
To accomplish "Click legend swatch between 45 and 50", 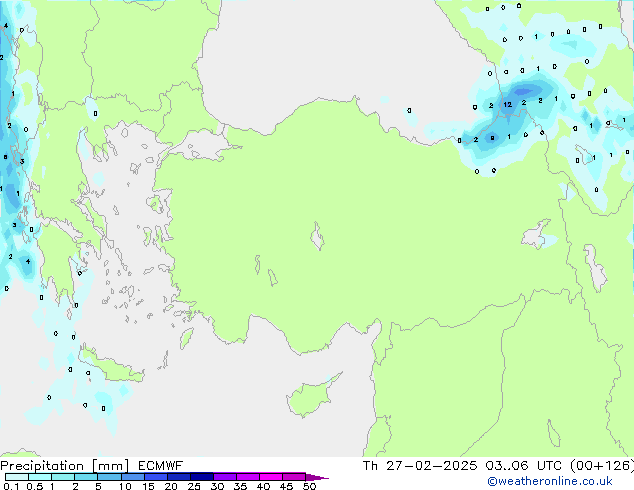I will coord(294,477).
